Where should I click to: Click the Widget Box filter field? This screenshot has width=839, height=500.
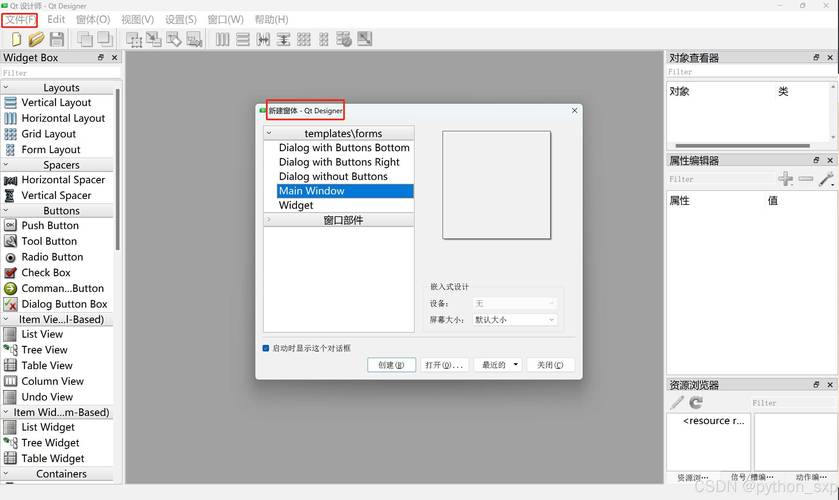pyautogui.click(x=61, y=73)
